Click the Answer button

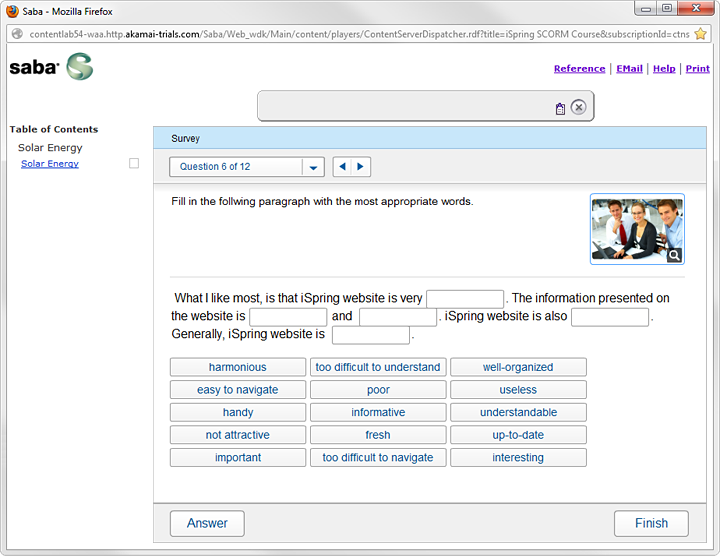pyautogui.click(x=207, y=523)
